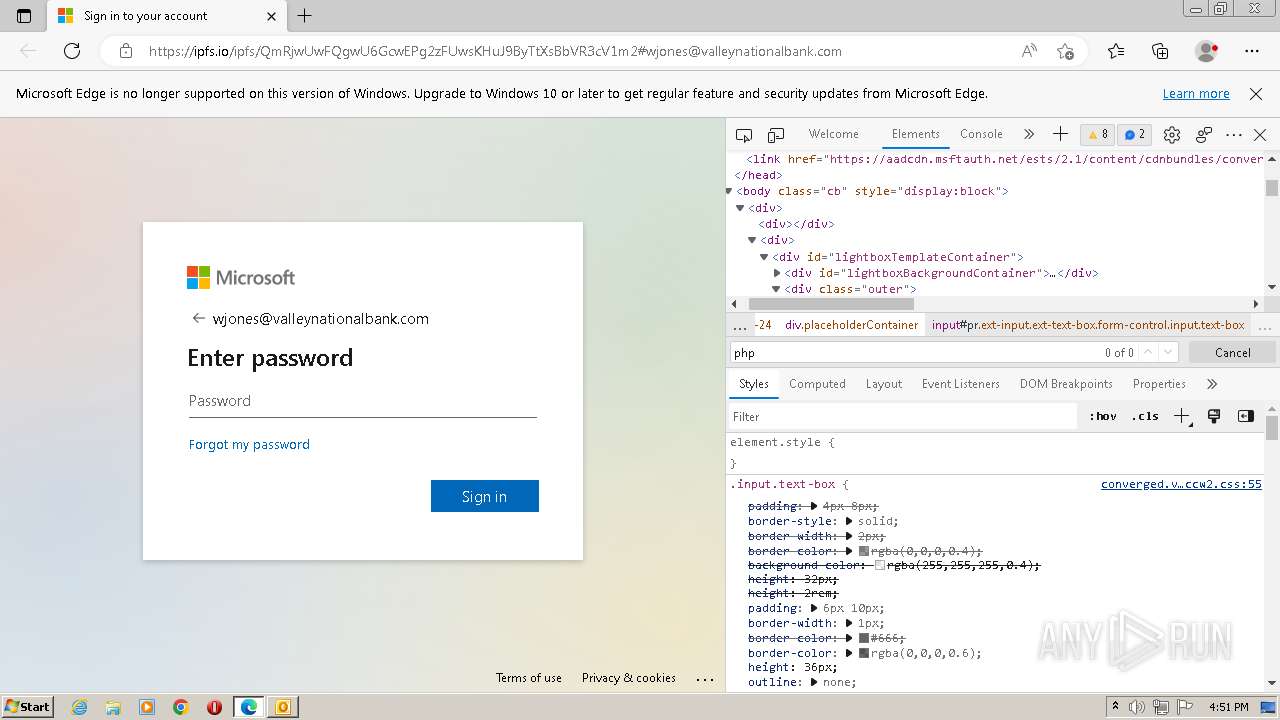The width and height of the screenshot is (1280, 720).
Task: Reload the page with refresh button
Action: (x=72, y=51)
